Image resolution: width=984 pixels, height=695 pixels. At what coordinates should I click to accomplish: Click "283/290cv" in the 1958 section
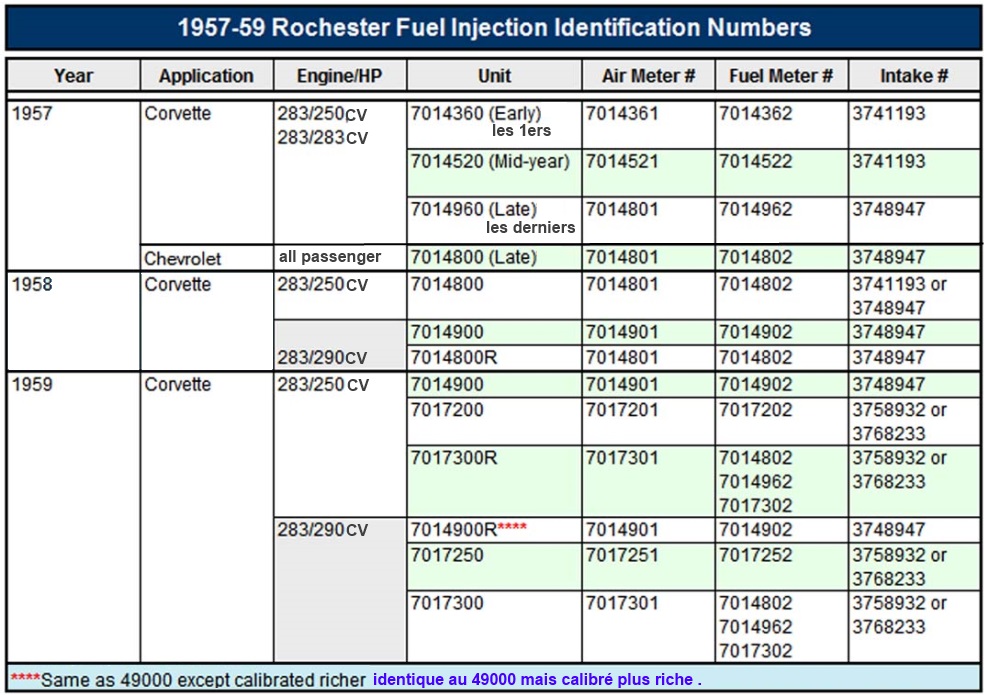(323, 358)
